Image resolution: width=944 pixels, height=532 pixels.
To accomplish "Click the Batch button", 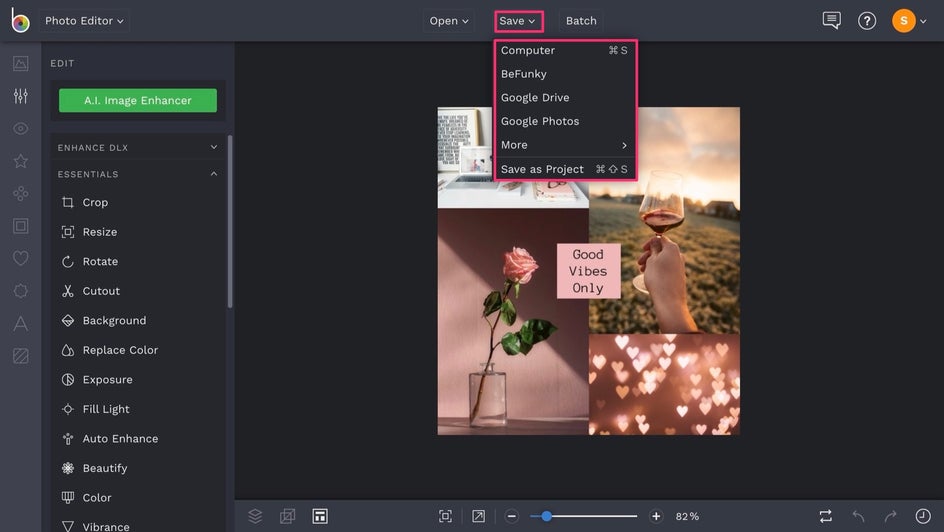I will point(581,20).
